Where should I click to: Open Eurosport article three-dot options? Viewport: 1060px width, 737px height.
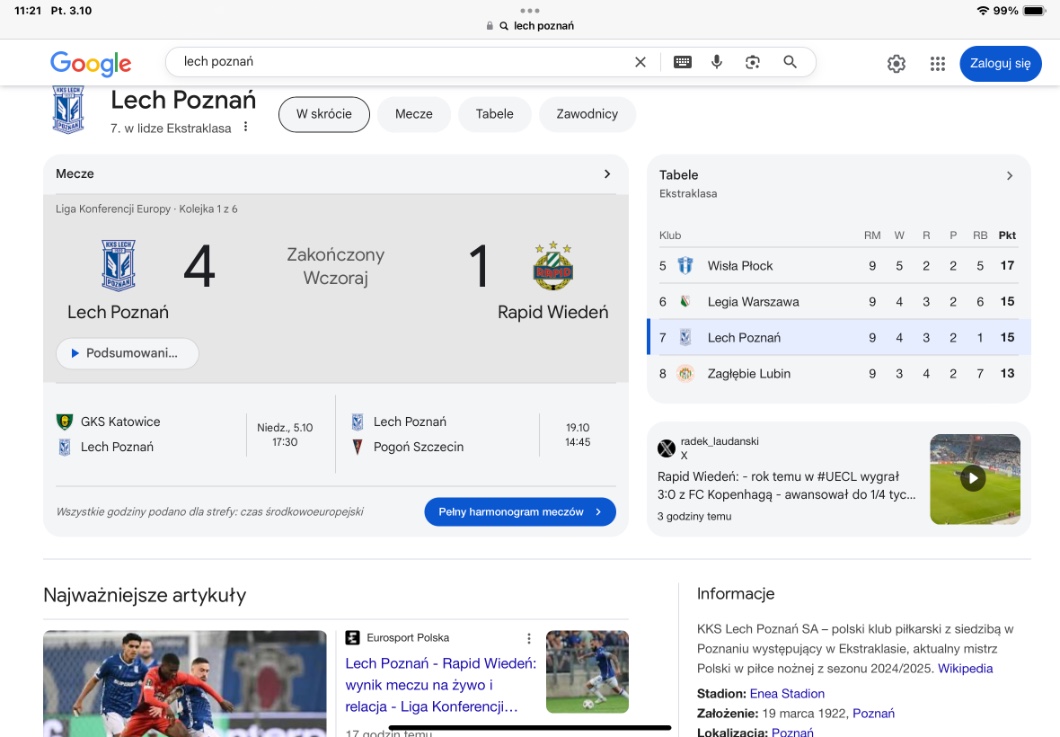tap(529, 638)
